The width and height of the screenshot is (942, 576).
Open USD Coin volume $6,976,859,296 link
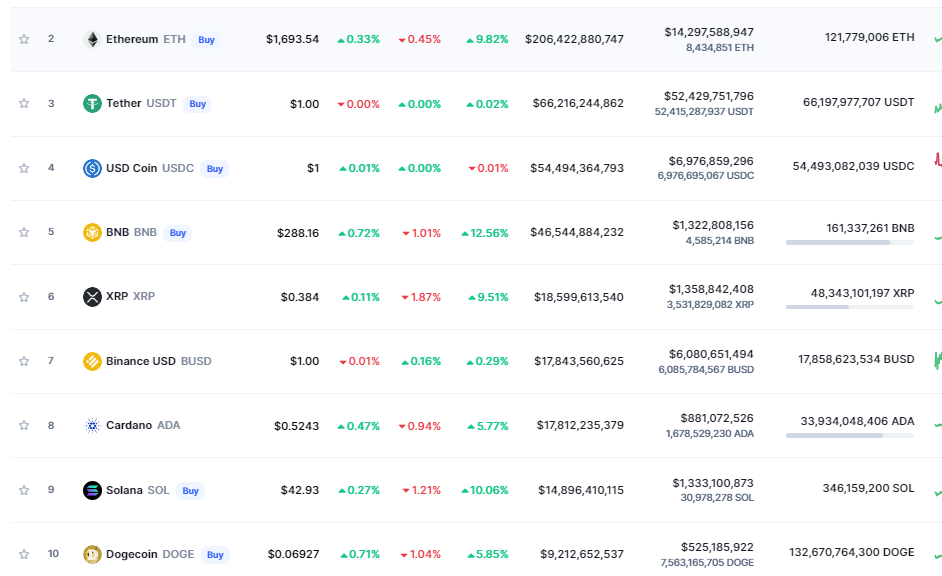pos(711,161)
